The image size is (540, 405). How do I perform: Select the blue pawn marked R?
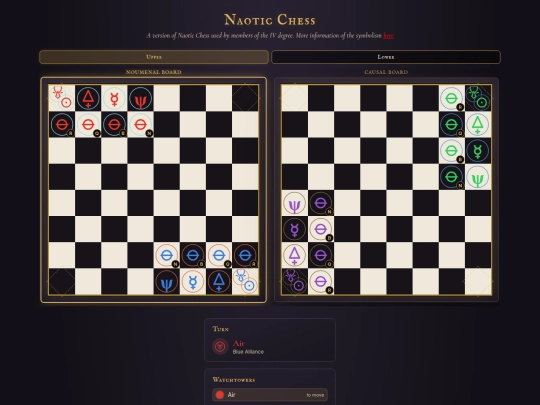tap(245, 255)
